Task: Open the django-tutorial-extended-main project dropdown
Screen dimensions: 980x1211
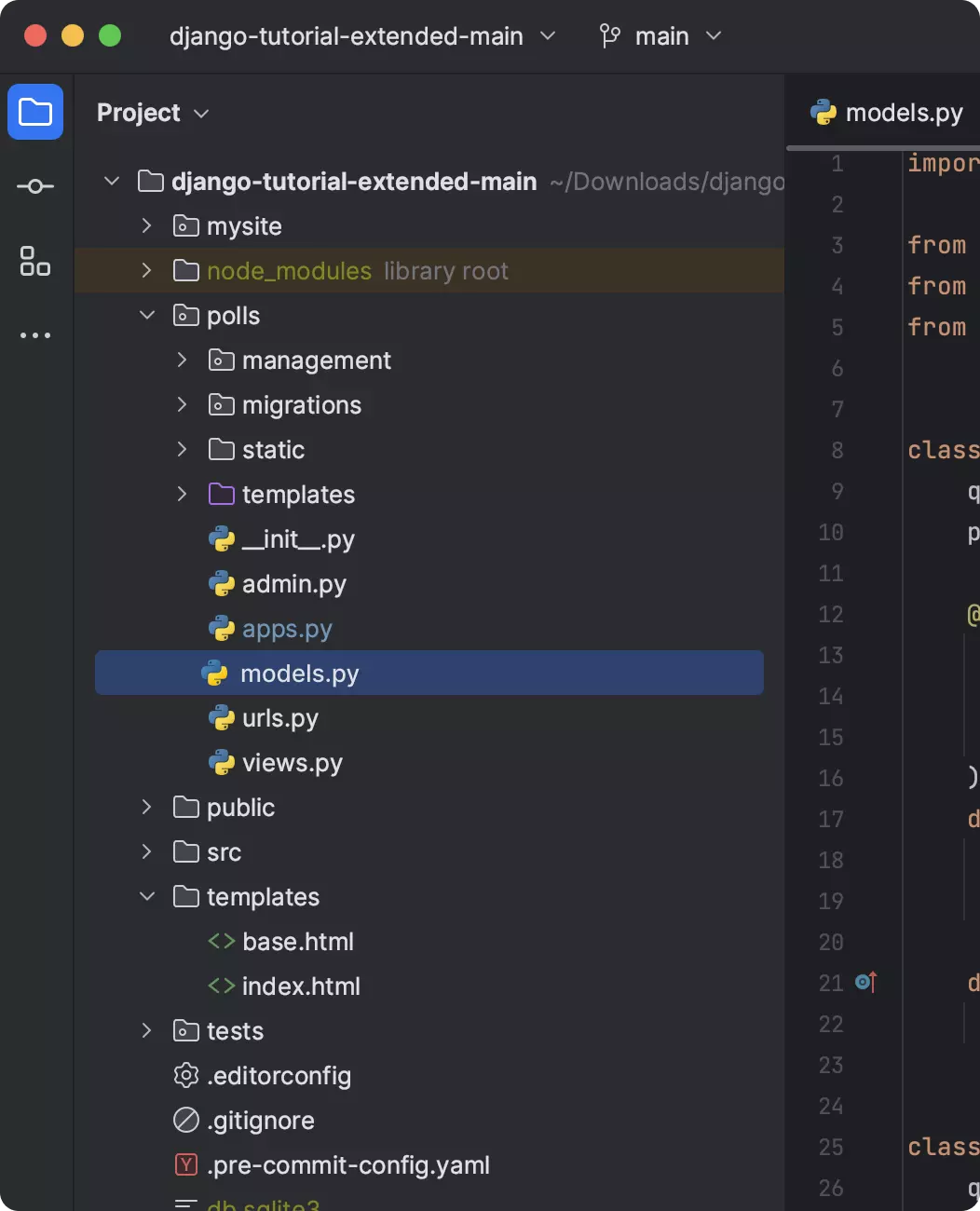Action: [x=548, y=35]
